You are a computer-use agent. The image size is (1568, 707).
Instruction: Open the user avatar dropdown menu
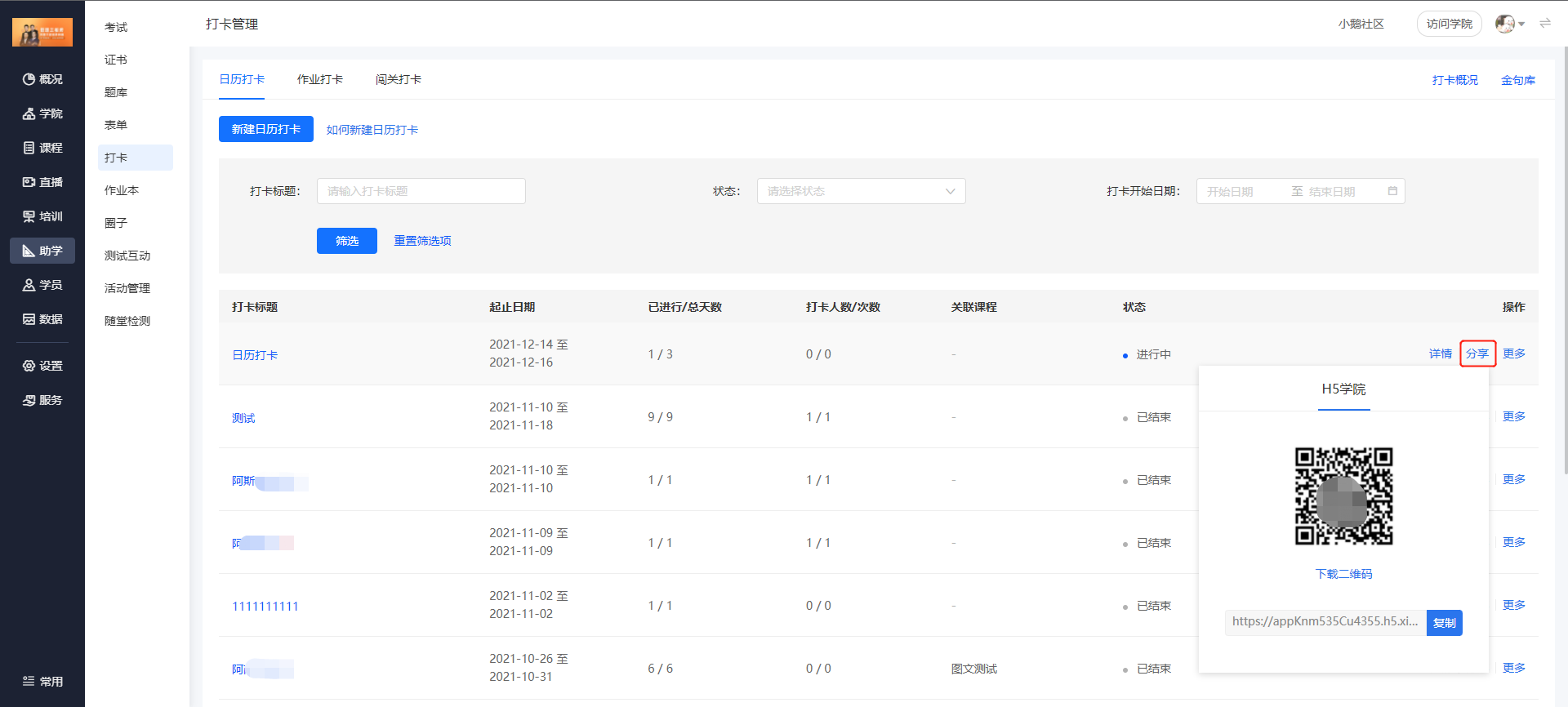coord(1510,24)
